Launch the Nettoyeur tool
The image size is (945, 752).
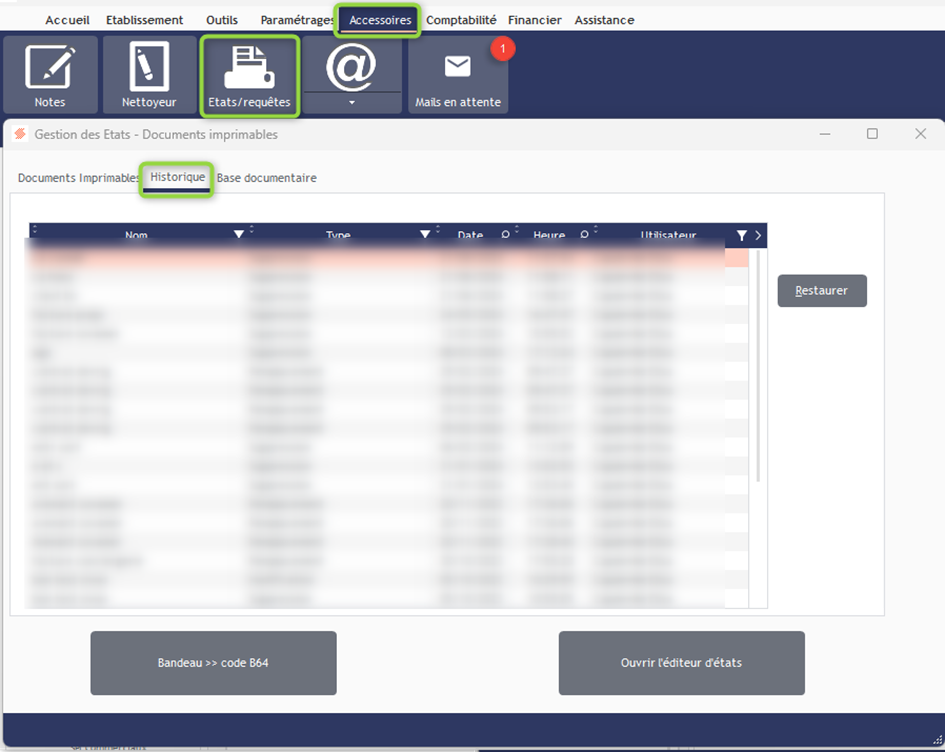point(149,75)
